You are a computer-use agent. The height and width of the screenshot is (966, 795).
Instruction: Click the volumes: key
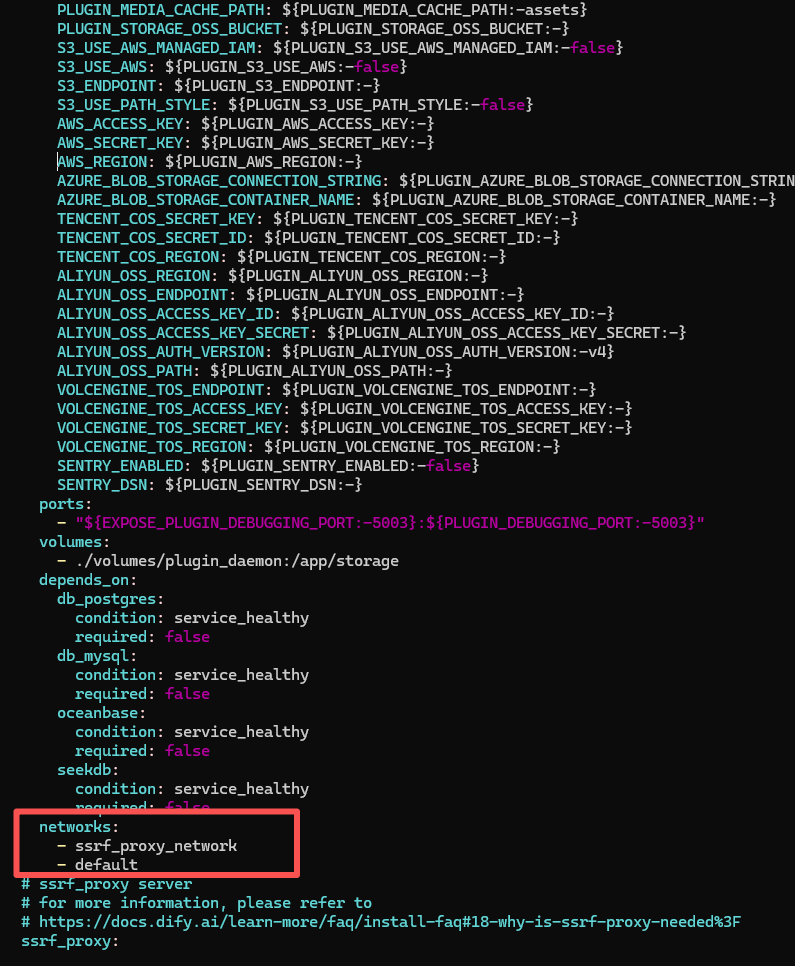[x=74, y=542]
